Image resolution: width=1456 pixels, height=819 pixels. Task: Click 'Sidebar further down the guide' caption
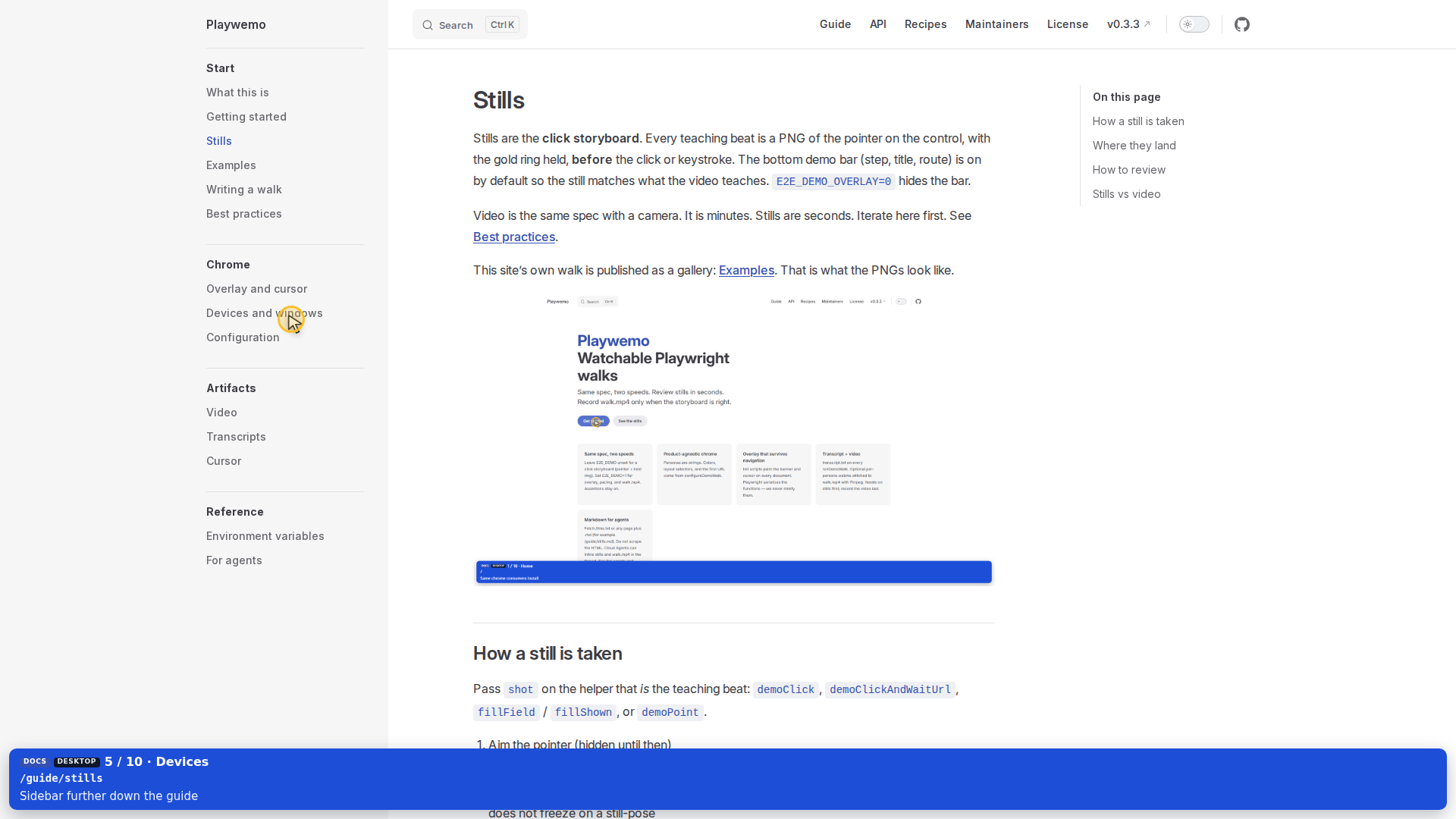pyautogui.click(x=109, y=795)
